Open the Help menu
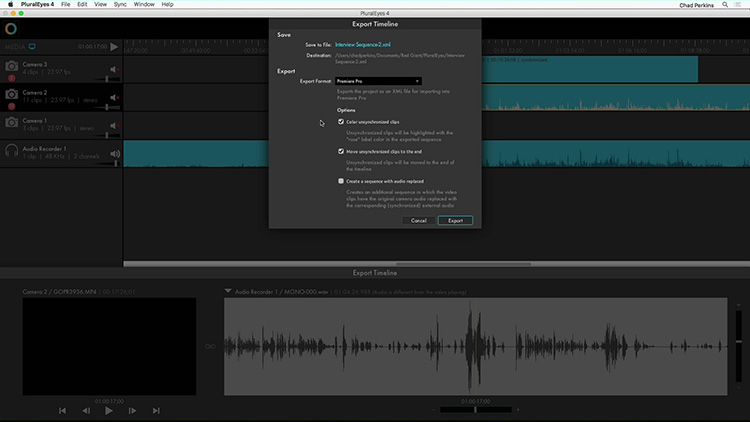This screenshot has width=750, height=422. tap(167, 4)
